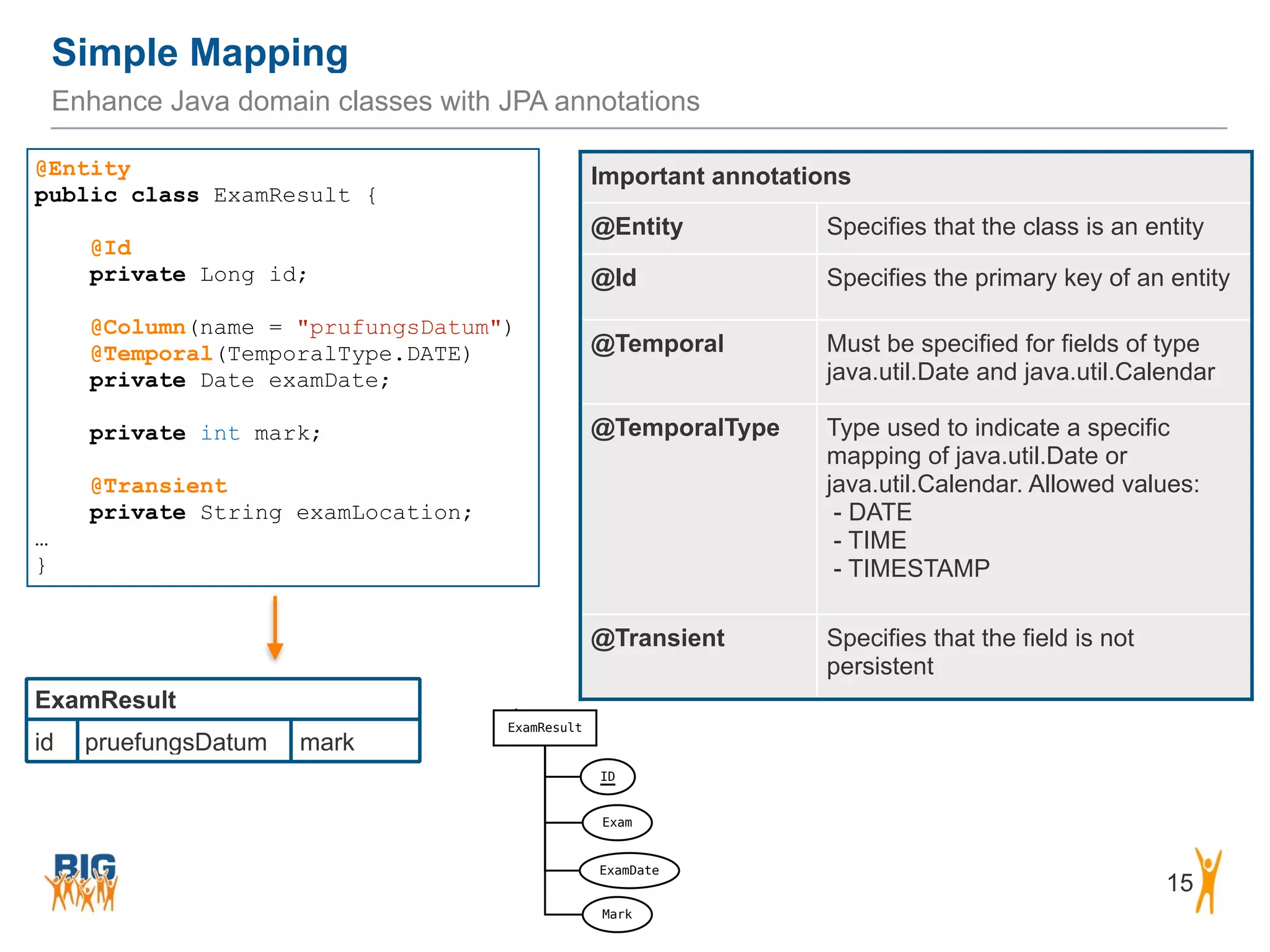
Task: Click the @Transient annotation in code
Action: pos(159,486)
